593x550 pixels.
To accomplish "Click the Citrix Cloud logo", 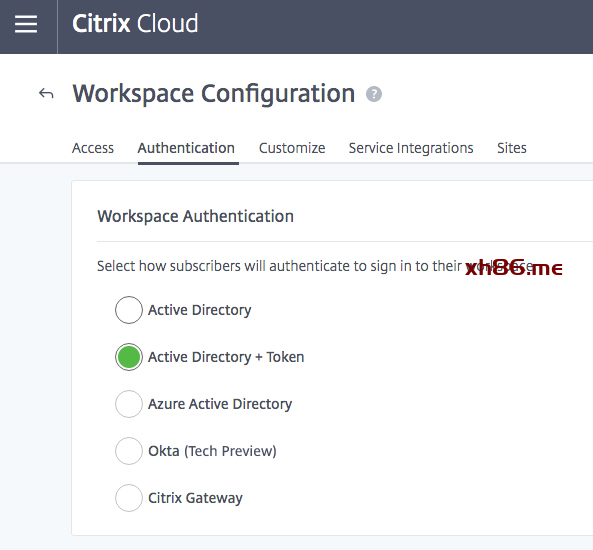I will coord(135,23).
